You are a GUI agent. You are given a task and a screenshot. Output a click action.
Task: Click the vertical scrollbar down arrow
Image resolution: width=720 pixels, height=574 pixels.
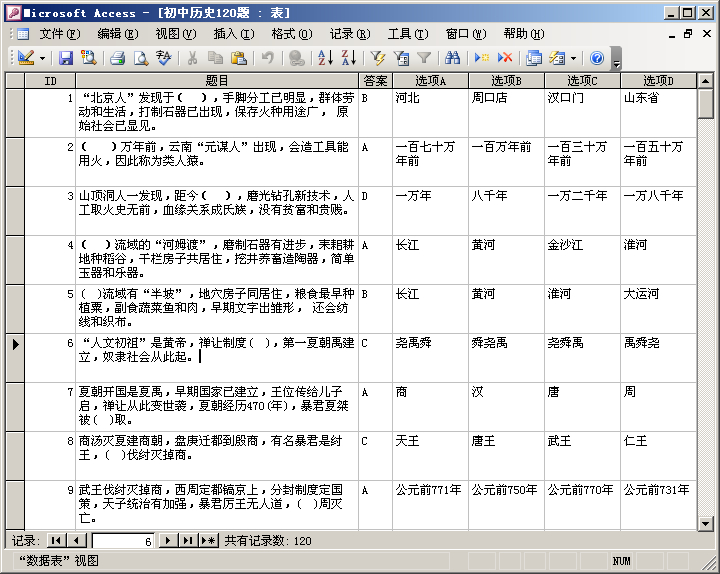705,523
